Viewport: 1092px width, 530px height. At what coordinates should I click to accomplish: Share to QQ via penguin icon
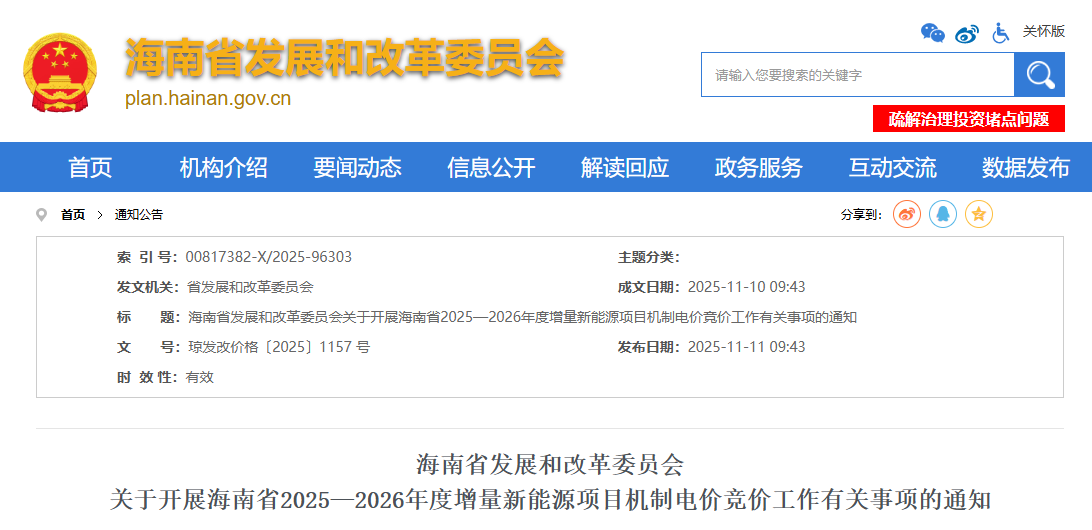point(943,214)
